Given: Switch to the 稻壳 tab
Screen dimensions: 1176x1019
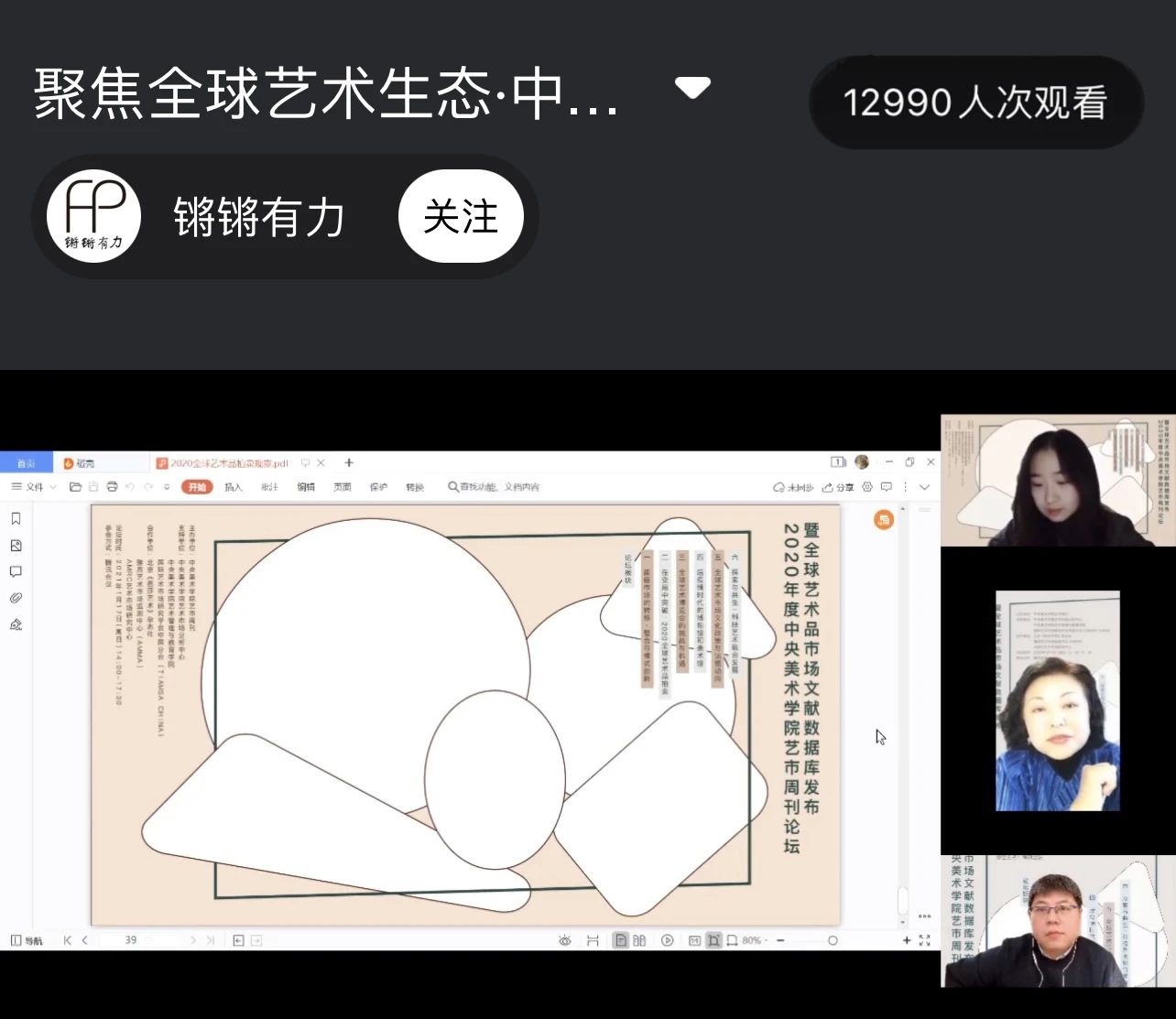Looking at the screenshot, I should [101, 463].
